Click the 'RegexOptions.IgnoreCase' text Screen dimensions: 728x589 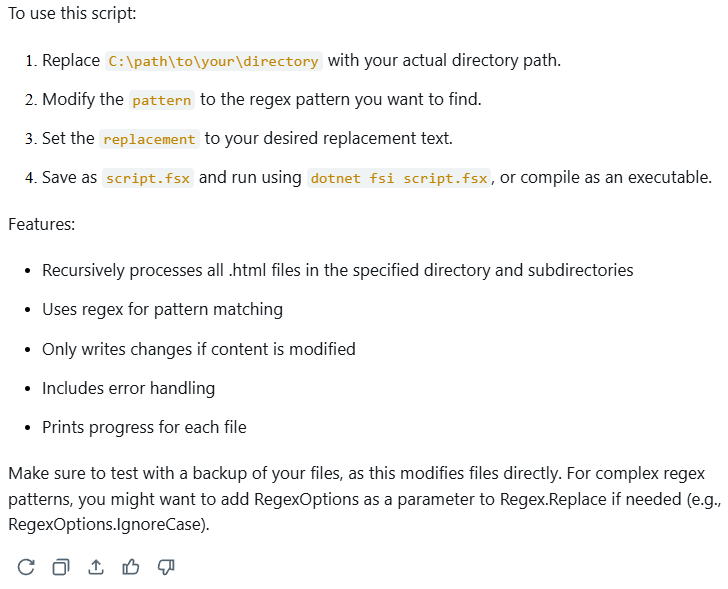106,524
